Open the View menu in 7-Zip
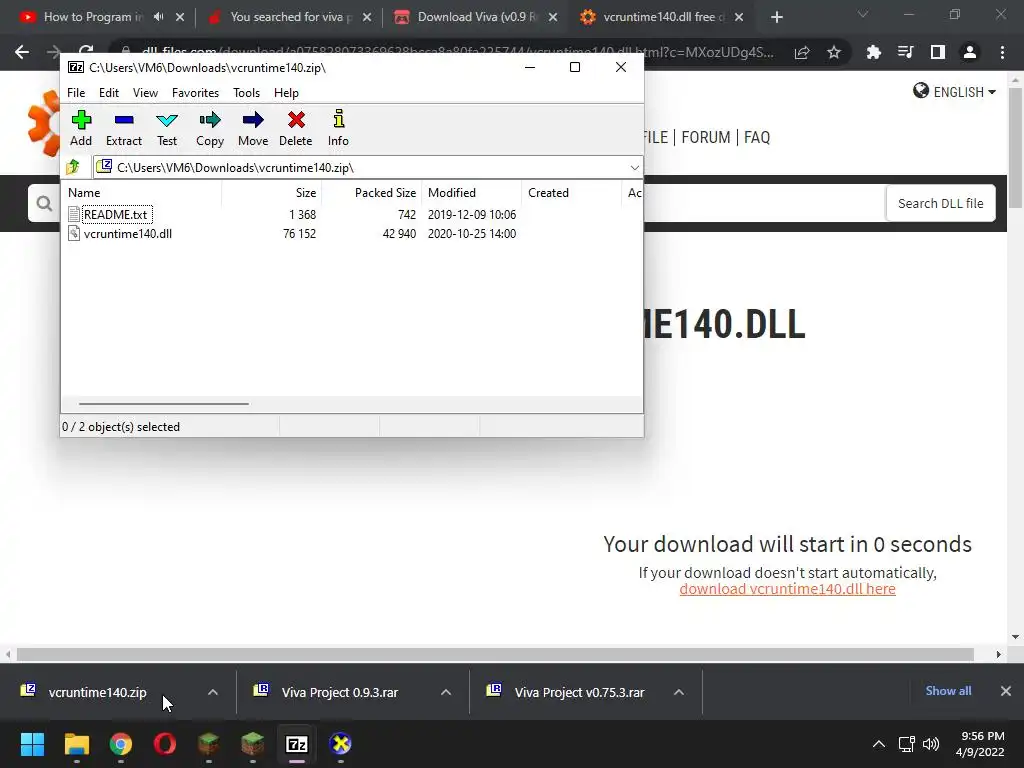Image resolution: width=1024 pixels, height=768 pixels. 145,93
